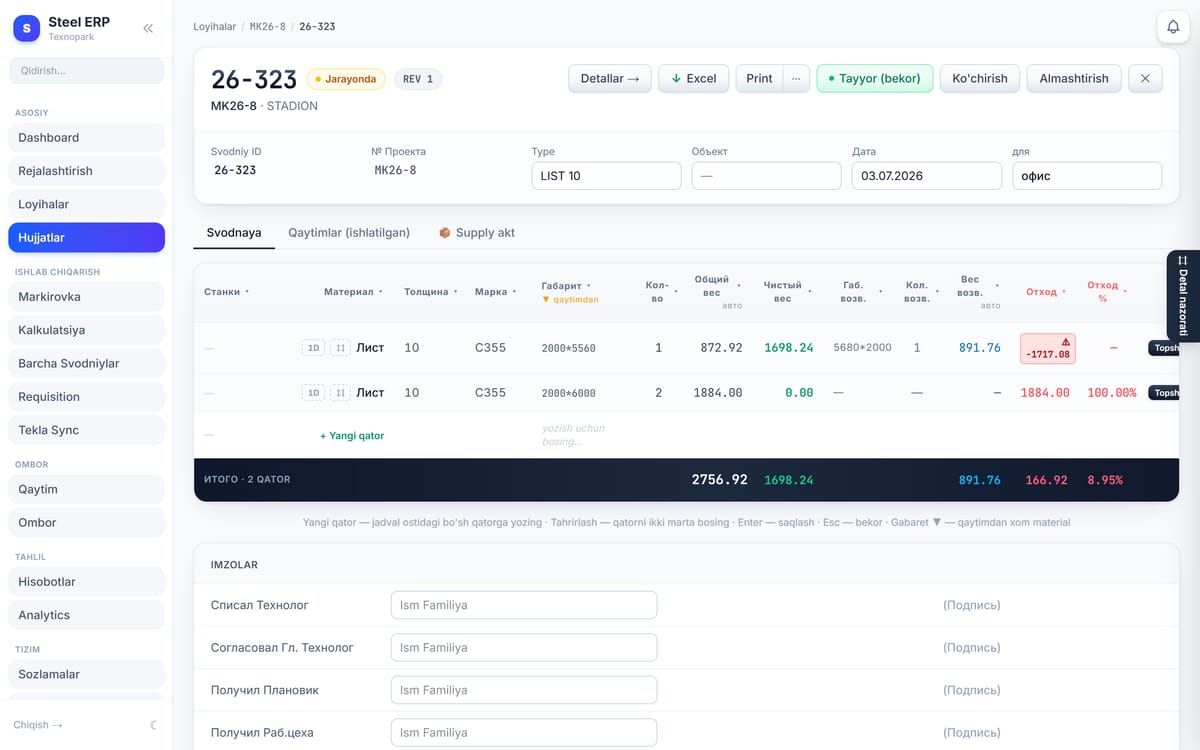Focus the Qidirish search field
The height and width of the screenshot is (750, 1200).
(x=86, y=71)
